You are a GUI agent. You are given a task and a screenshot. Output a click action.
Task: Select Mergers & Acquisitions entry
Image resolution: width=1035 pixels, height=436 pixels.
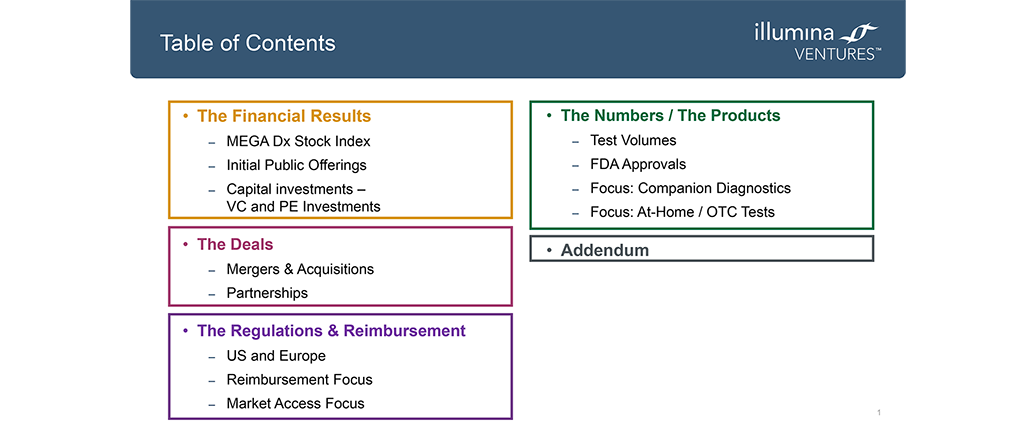300,269
